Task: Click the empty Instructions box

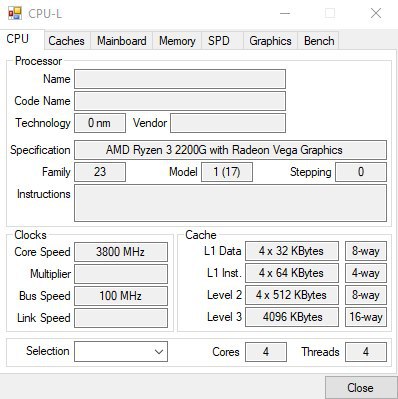Action: (230, 203)
